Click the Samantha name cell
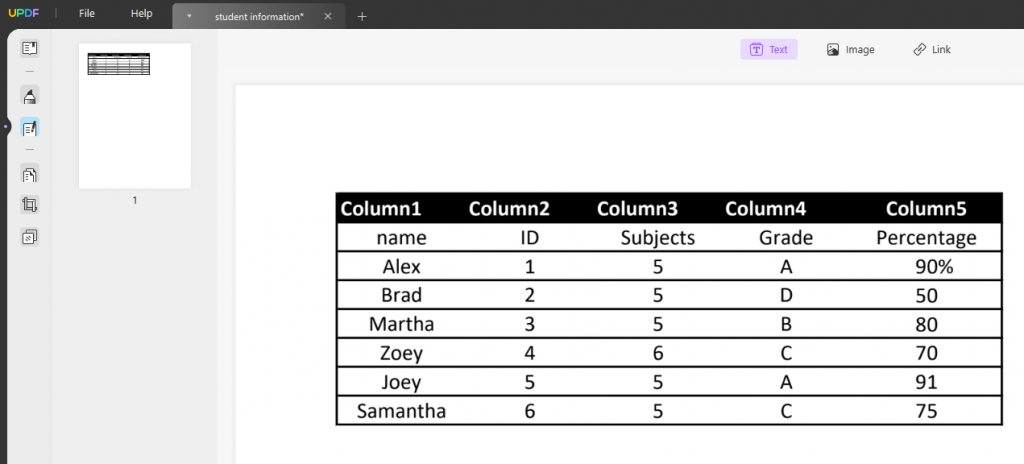 (x=401, y=410)
